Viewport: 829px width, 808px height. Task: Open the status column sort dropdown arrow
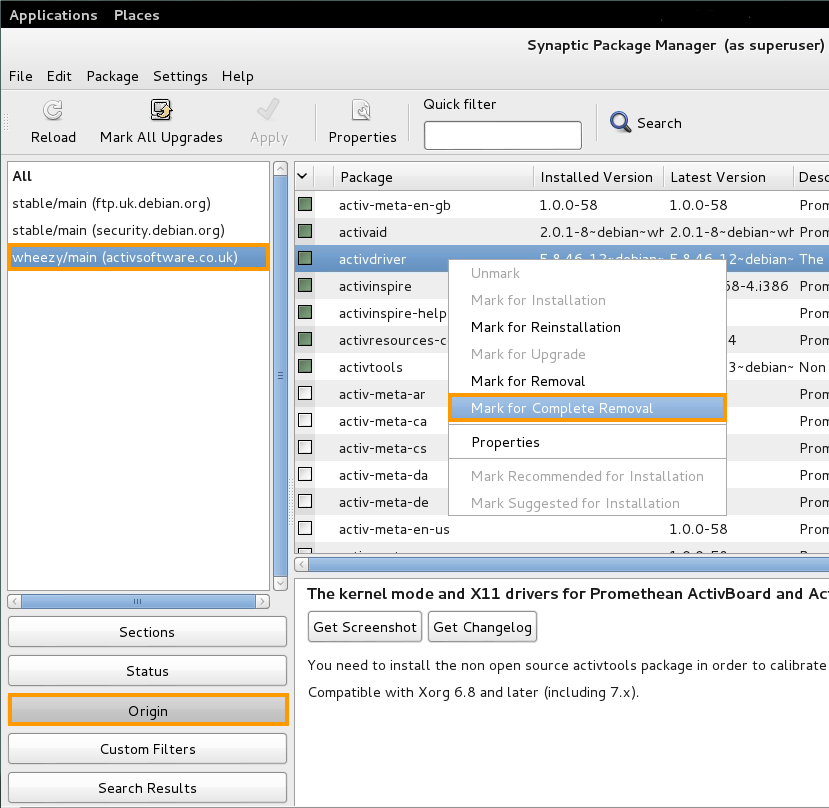(x=303, y=177)
